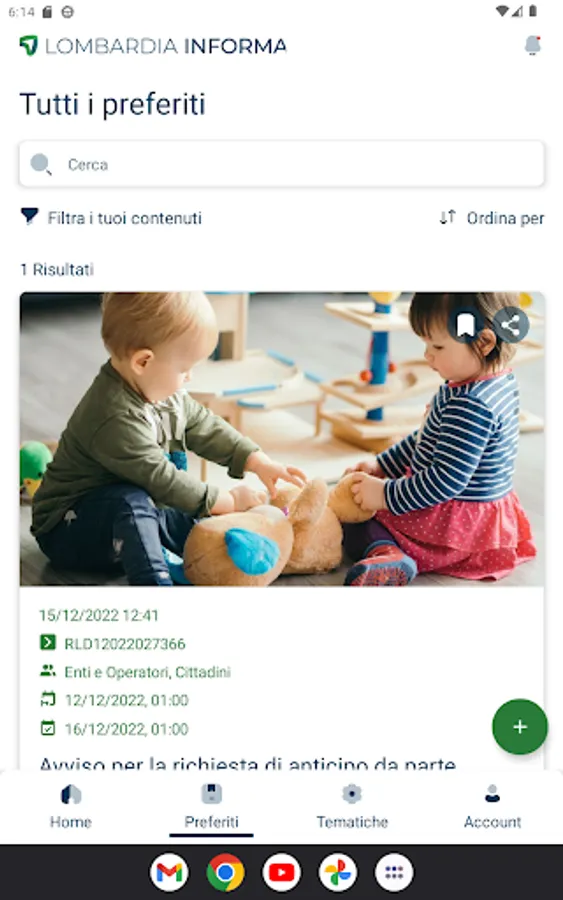
Task: Select the Preferiti tab
Action: coord(211,806)
